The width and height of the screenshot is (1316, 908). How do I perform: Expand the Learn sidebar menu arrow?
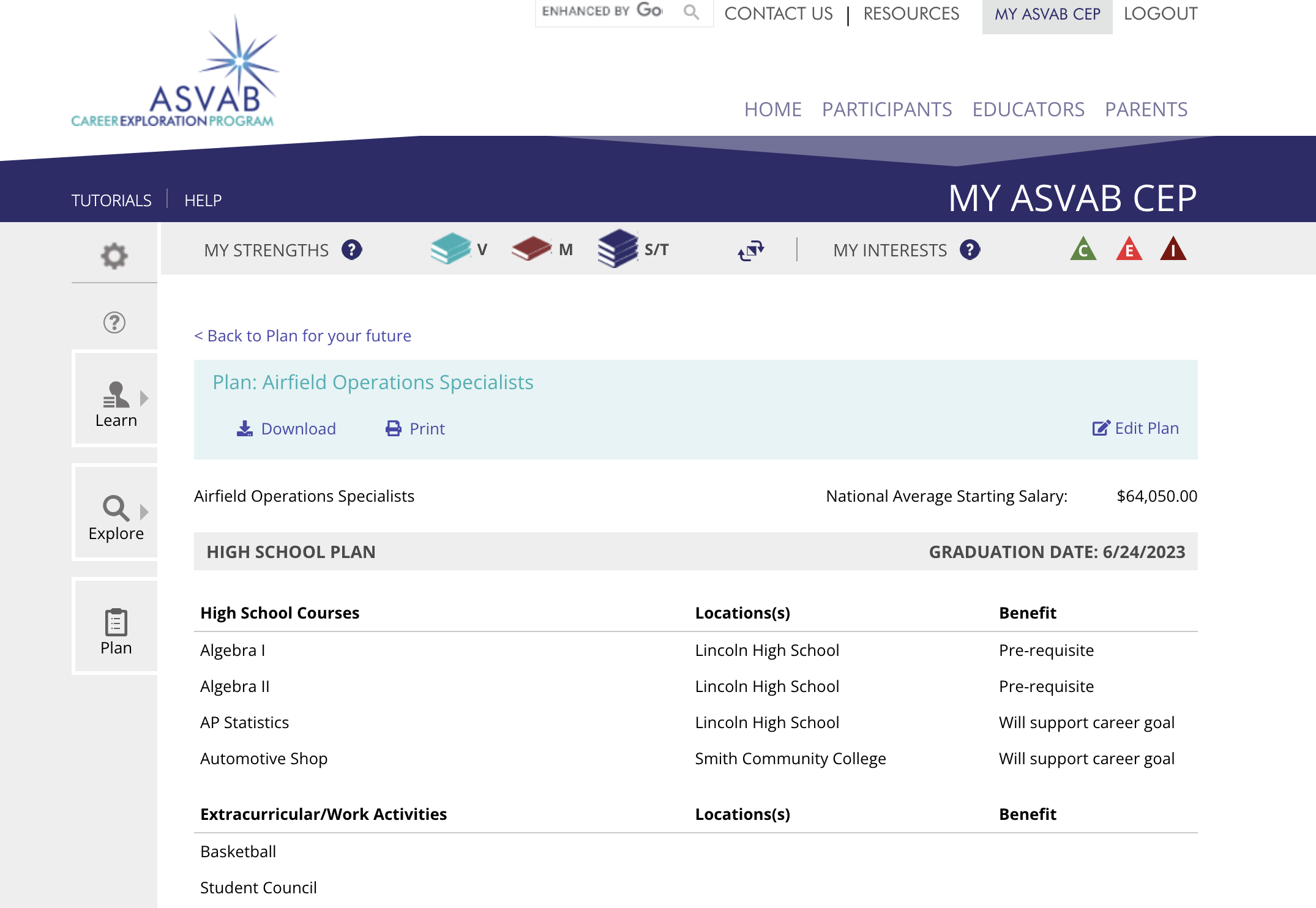(144, 398)
